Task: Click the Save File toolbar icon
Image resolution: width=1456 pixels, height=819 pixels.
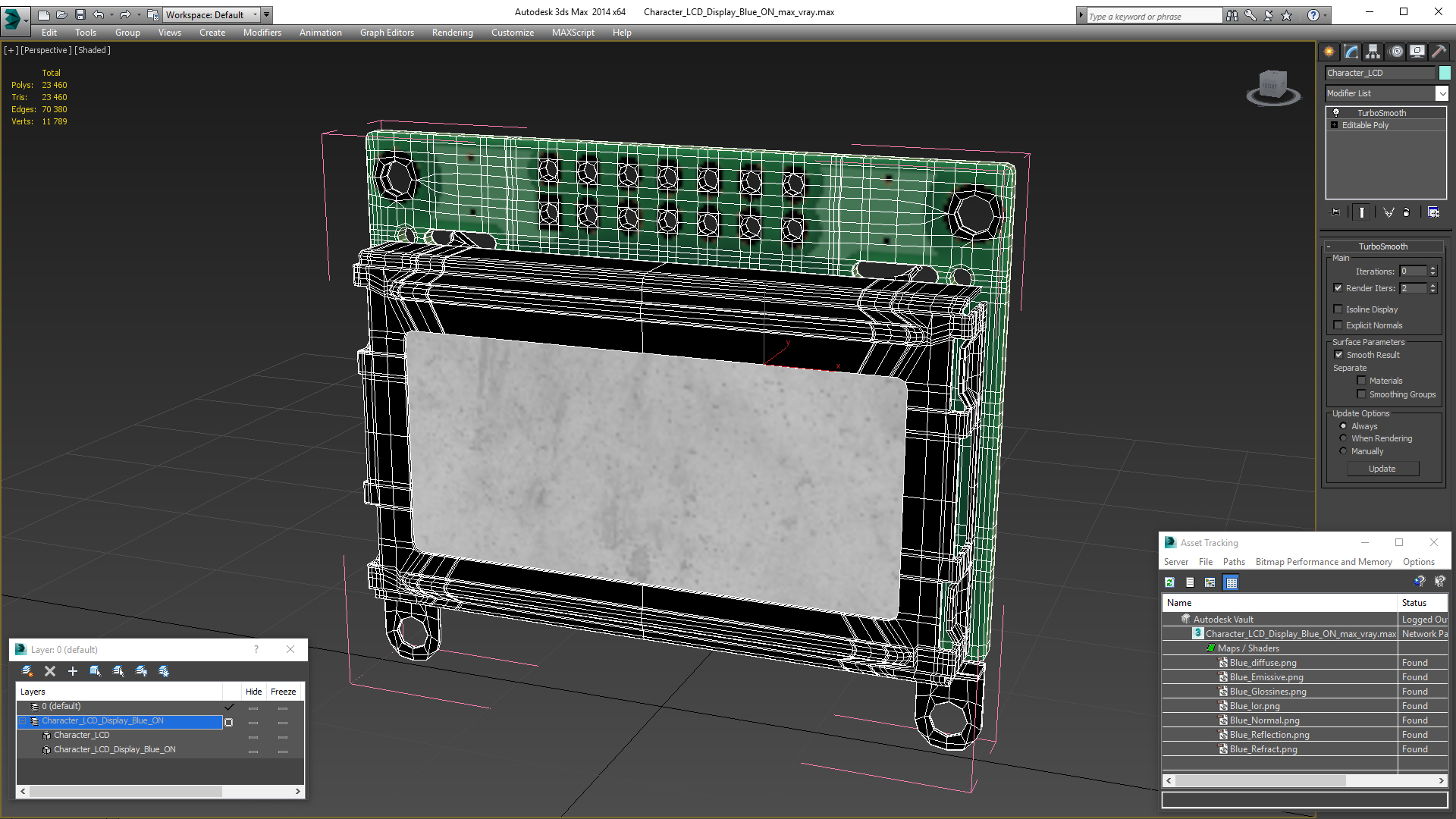Action: point(80,14)
